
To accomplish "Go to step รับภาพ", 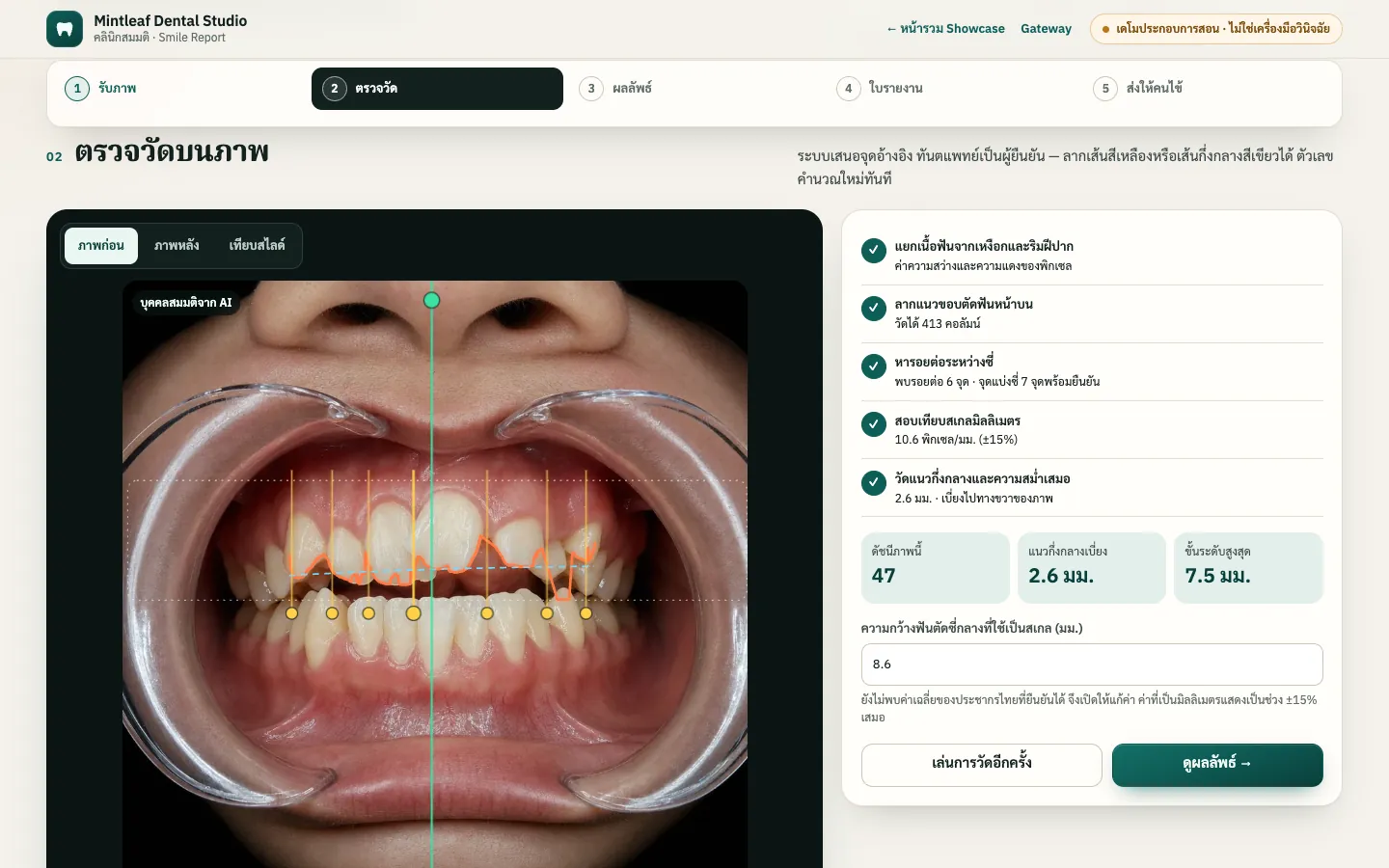I will tap(180, 89).
